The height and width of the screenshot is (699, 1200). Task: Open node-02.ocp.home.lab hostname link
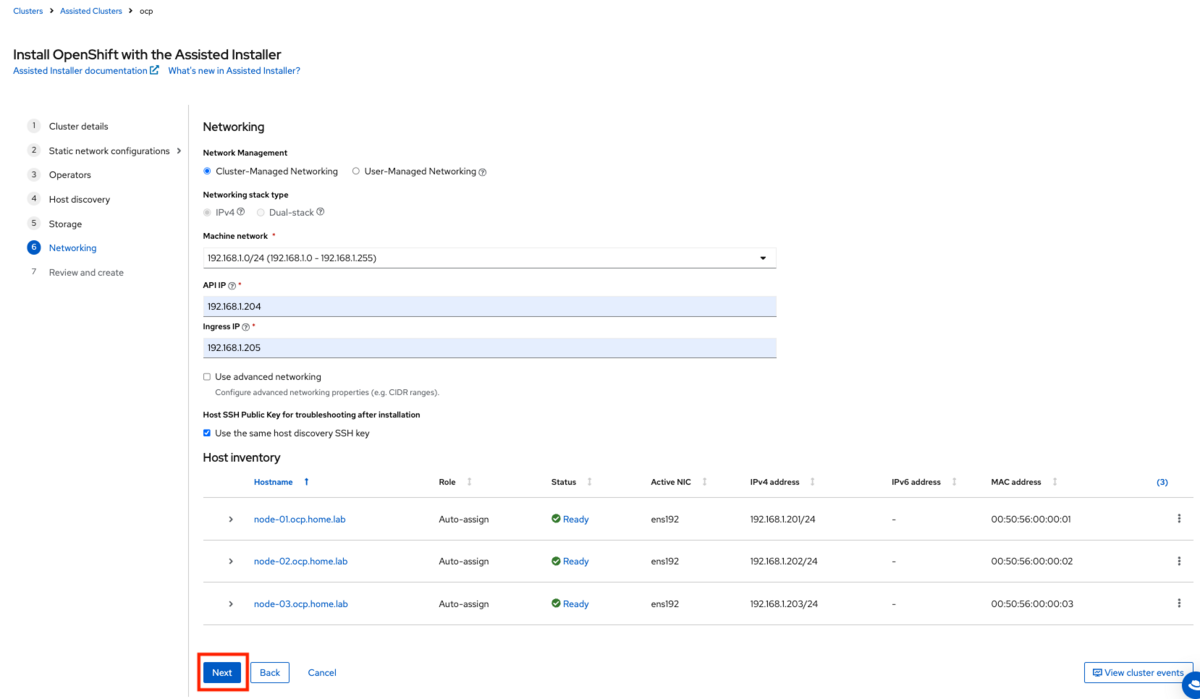pos(300,562)
